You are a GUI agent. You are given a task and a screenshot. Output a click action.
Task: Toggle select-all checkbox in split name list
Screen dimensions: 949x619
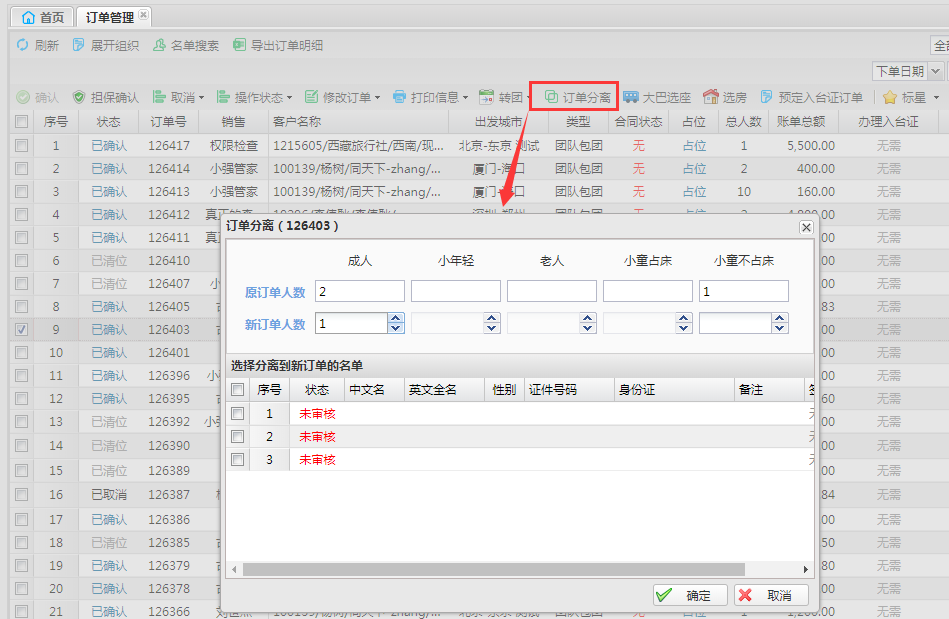tap(238, 390)
